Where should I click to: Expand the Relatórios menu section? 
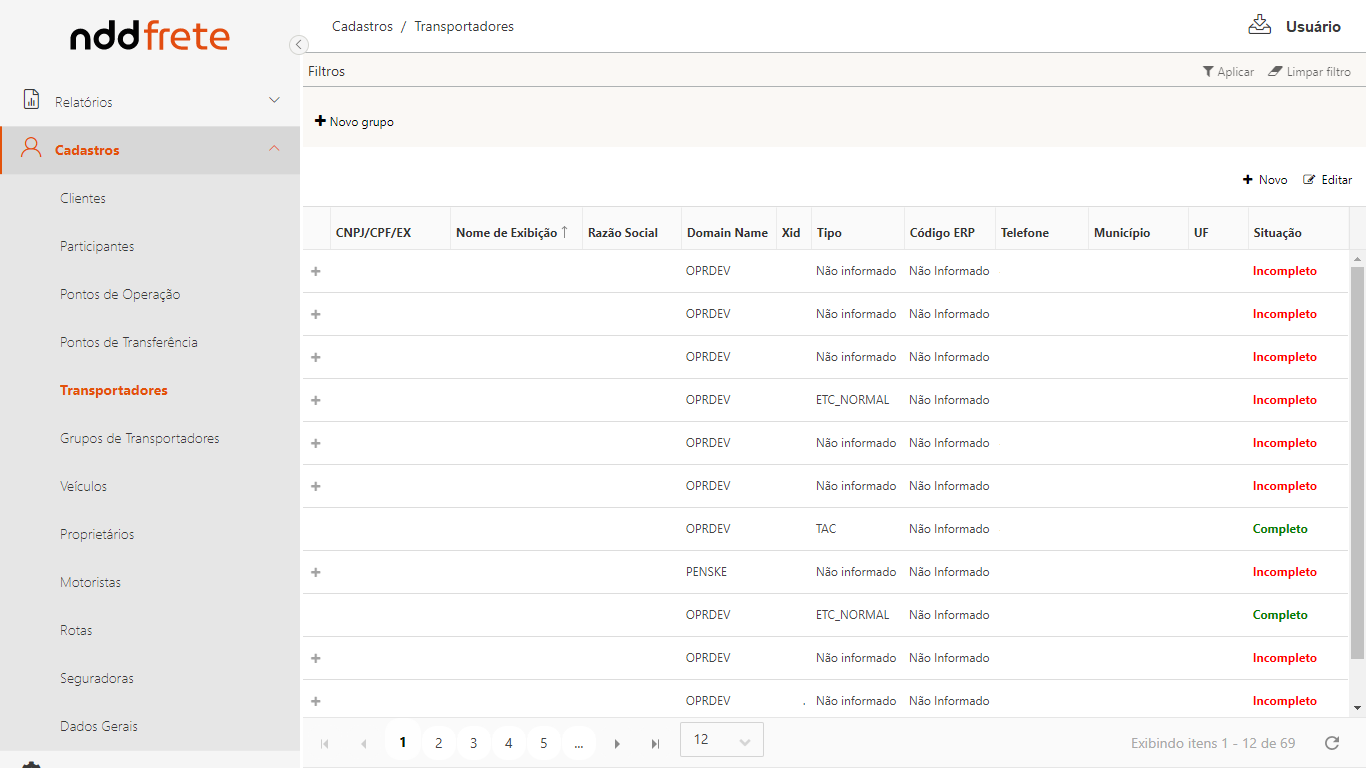[x=274, y=101]
